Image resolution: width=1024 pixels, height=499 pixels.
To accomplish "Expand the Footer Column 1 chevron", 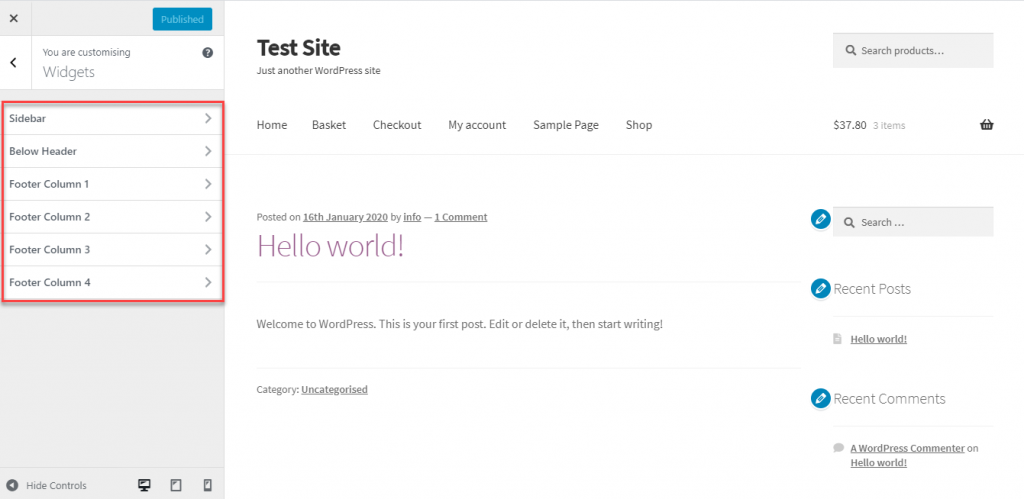I will click(x=208, y=184).
